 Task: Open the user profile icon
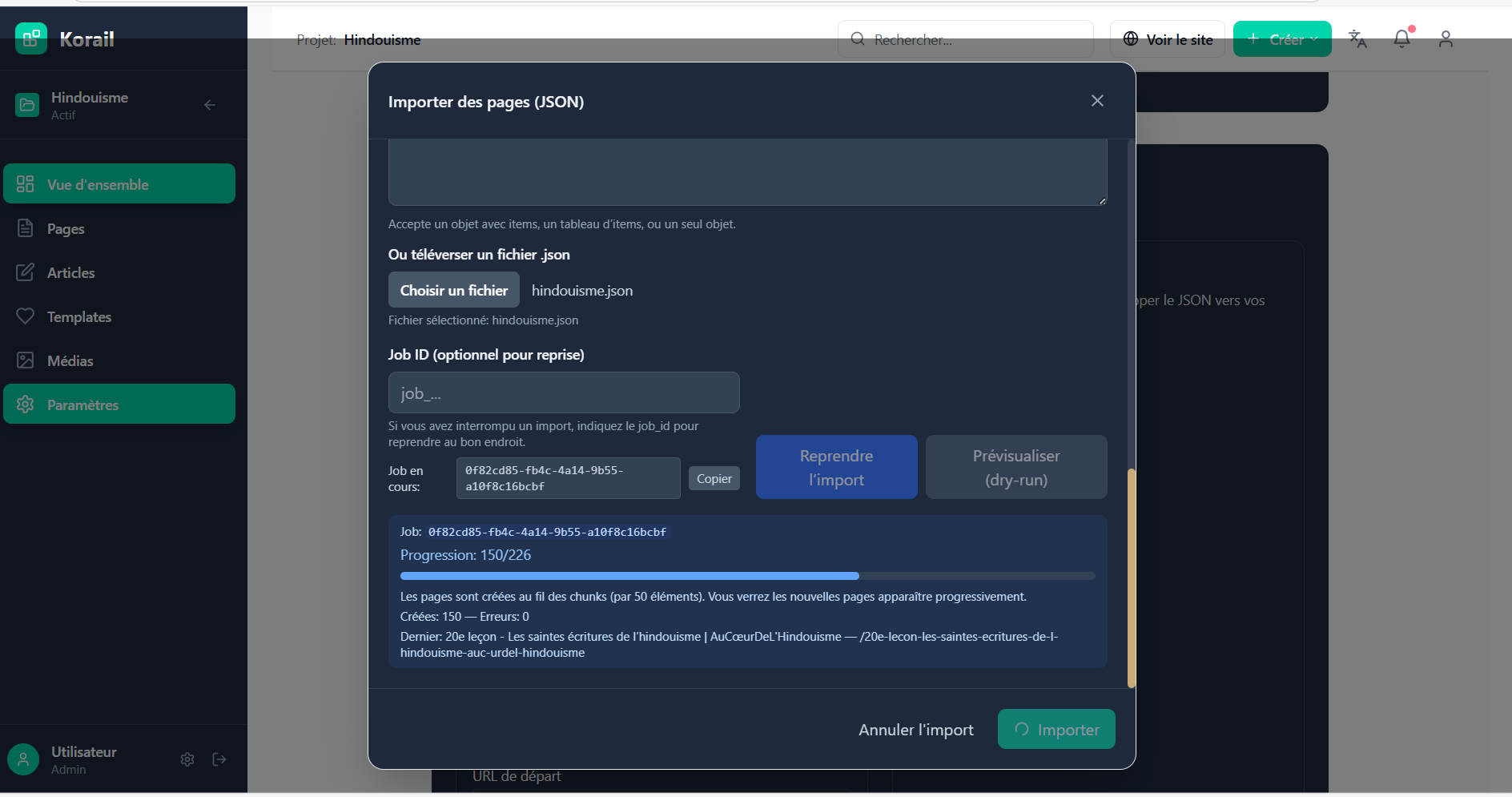(1445, 38)
